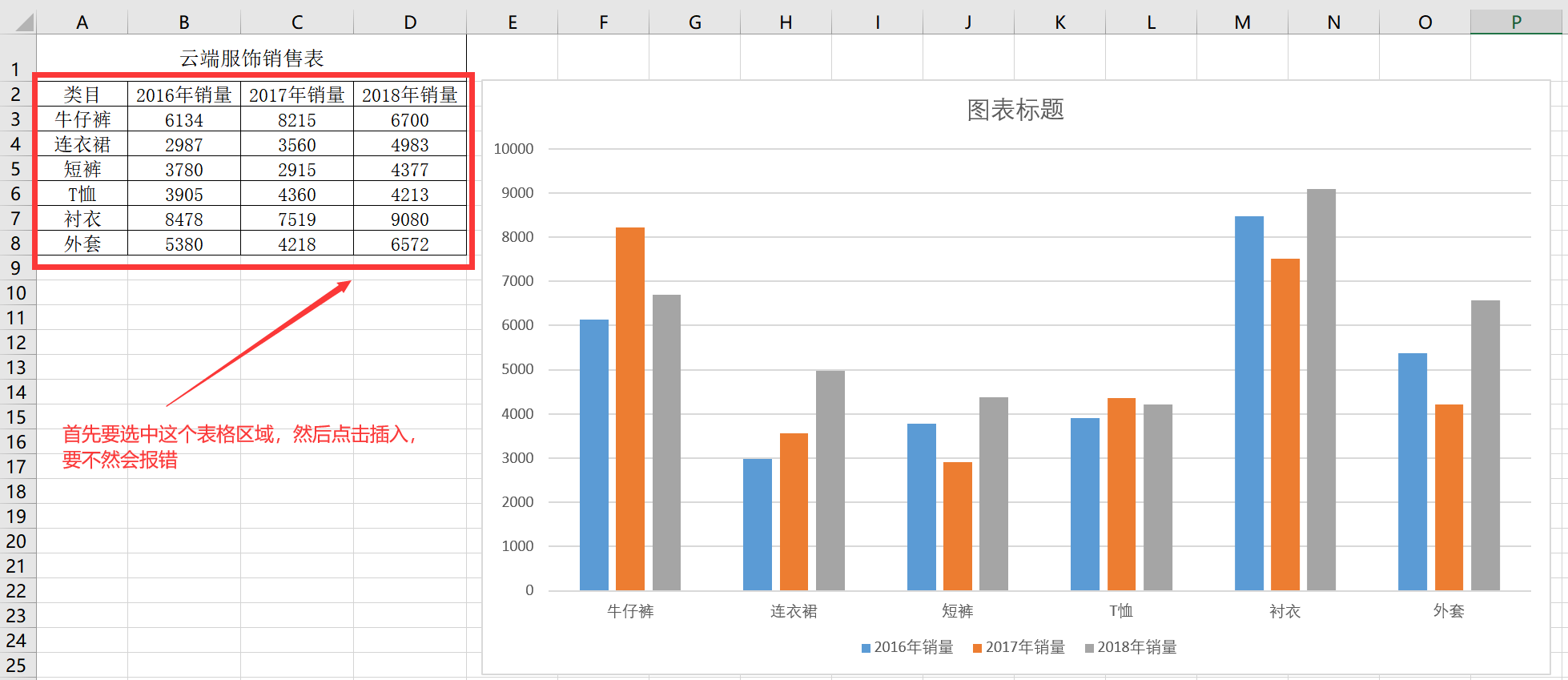Select column P header
The height and width of the screenshot is (680, 1568).
coord(1516,22)
